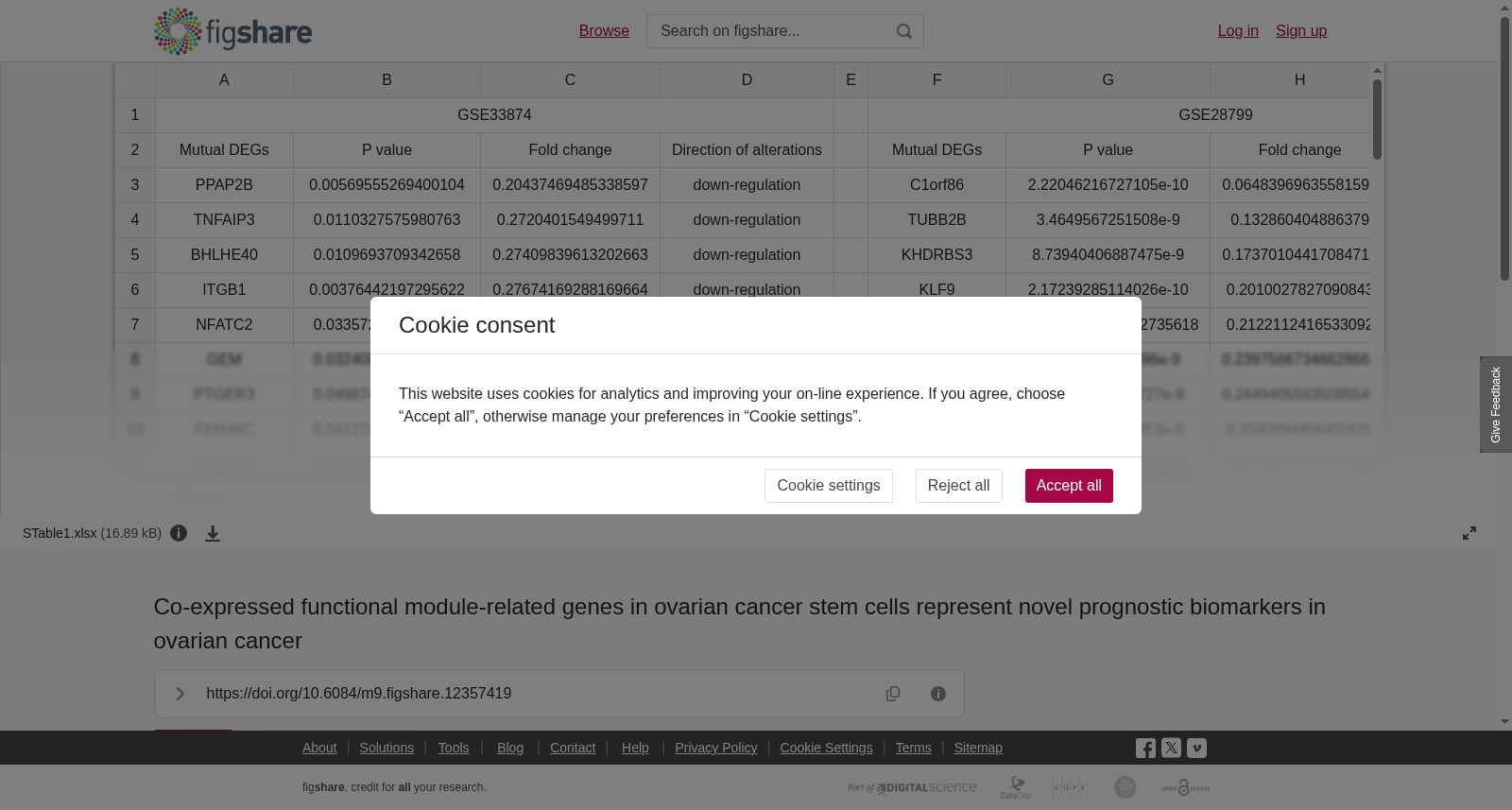Screen dimensions: 1512x810
Task: Click the TUBB2B cell
Action: click(936, 220)
